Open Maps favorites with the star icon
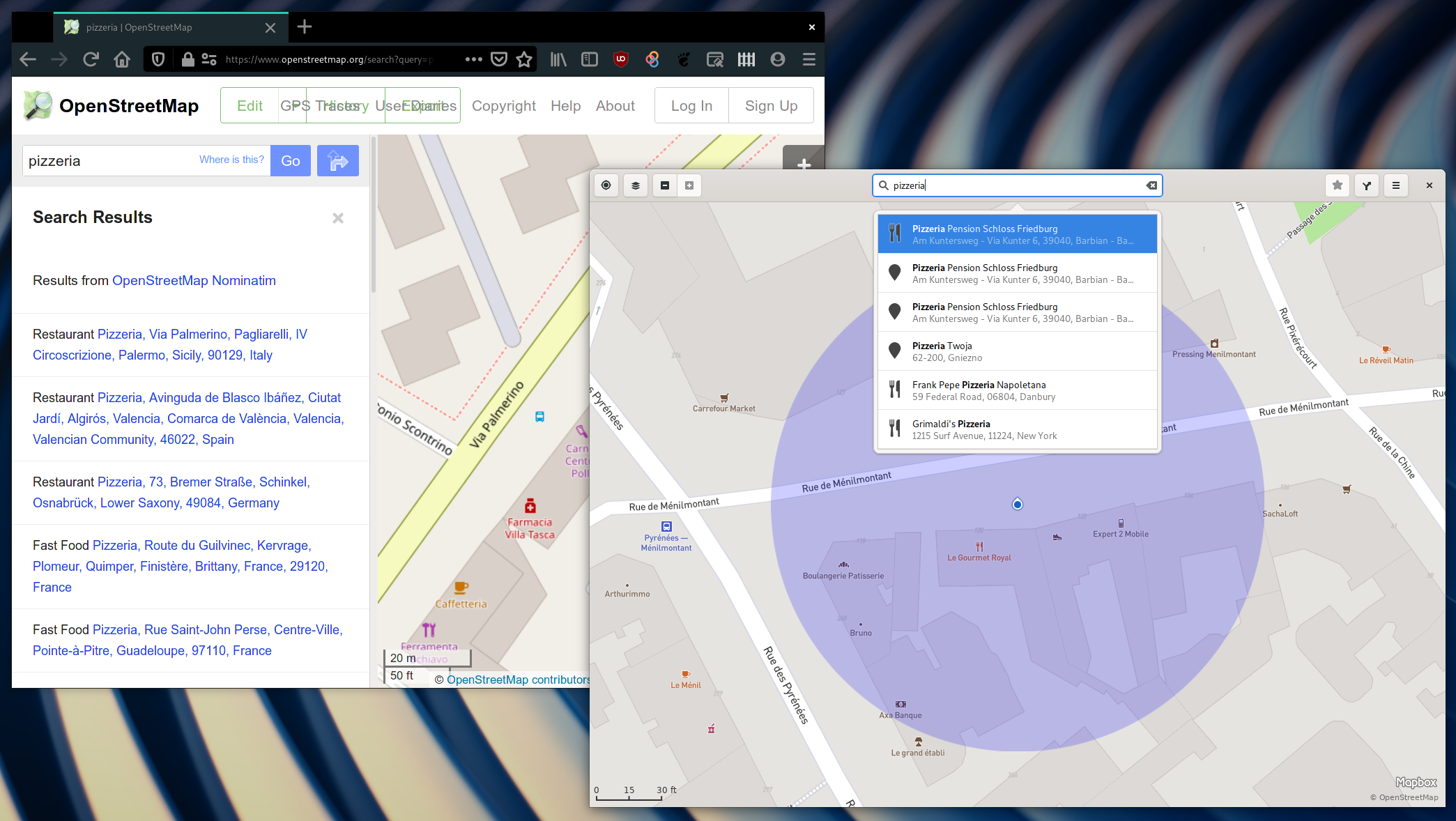The image size is (1456, 821). click(x=1337, y=185)
